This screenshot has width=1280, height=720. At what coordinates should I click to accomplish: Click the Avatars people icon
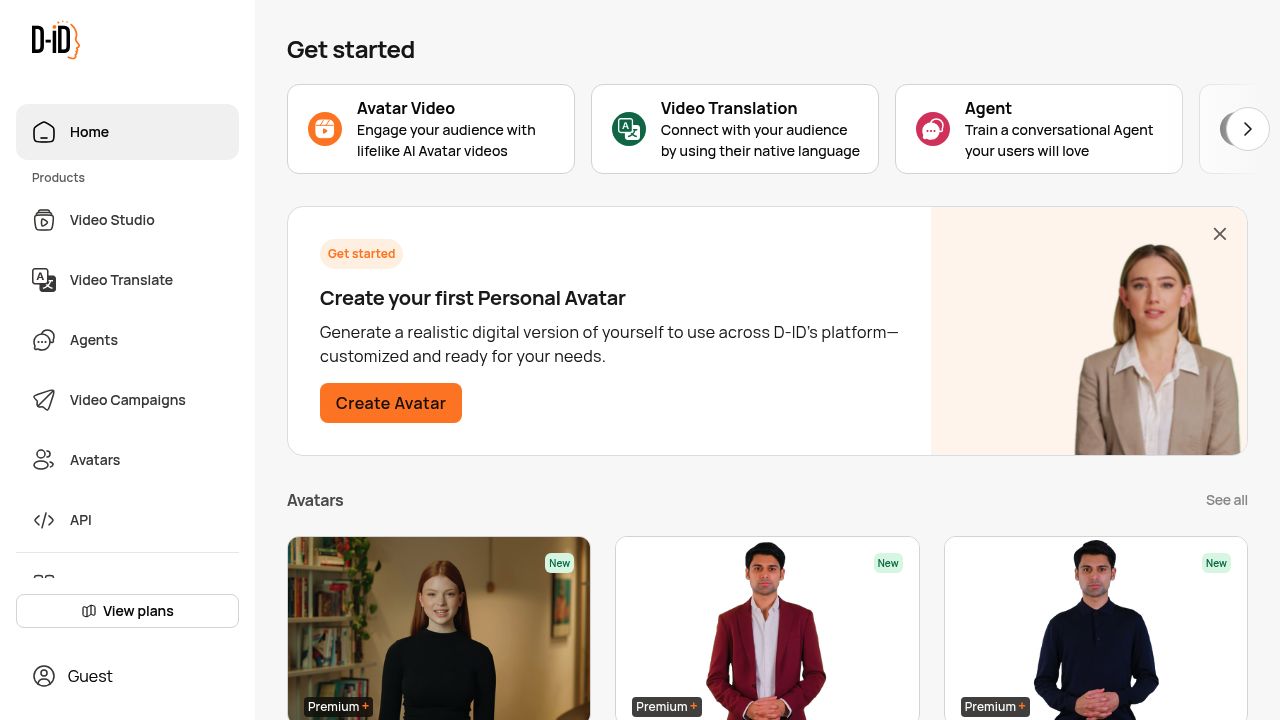click(x=44, y=460)
